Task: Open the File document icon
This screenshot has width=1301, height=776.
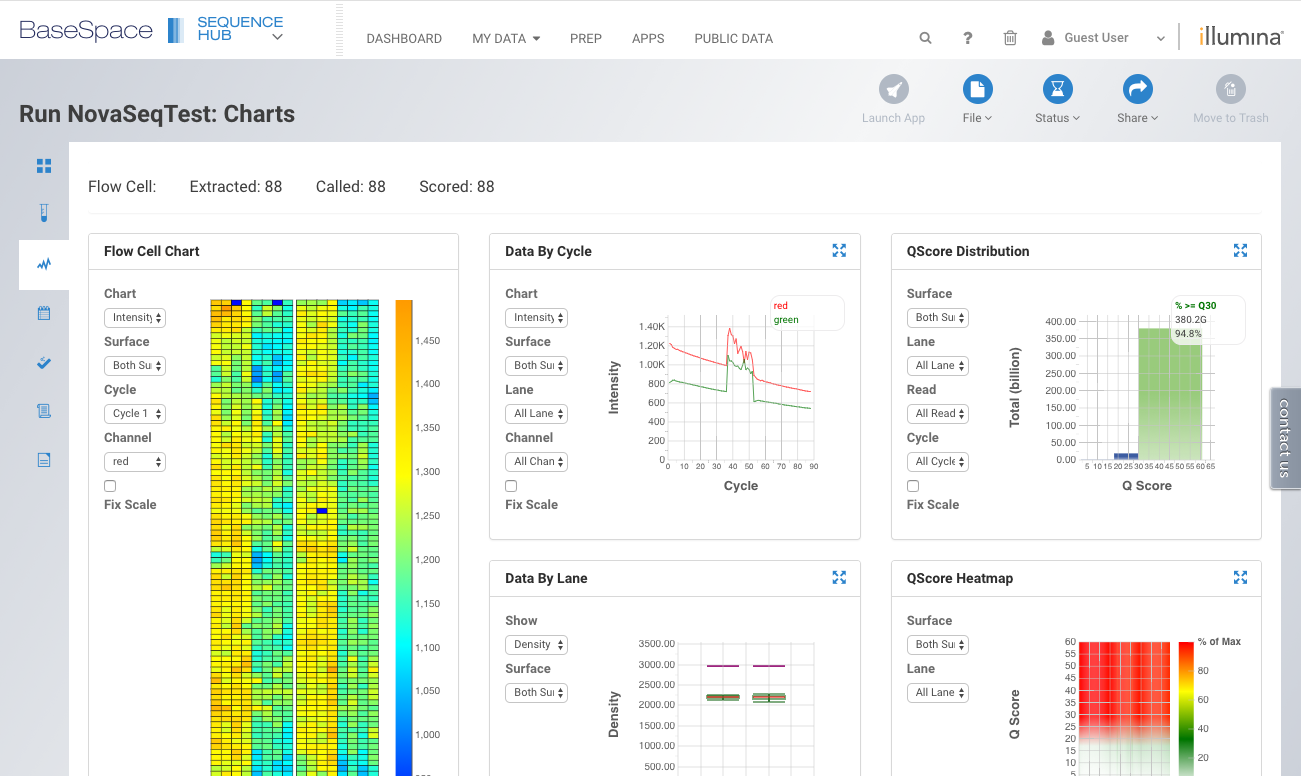Action: (x=978, y=89)
